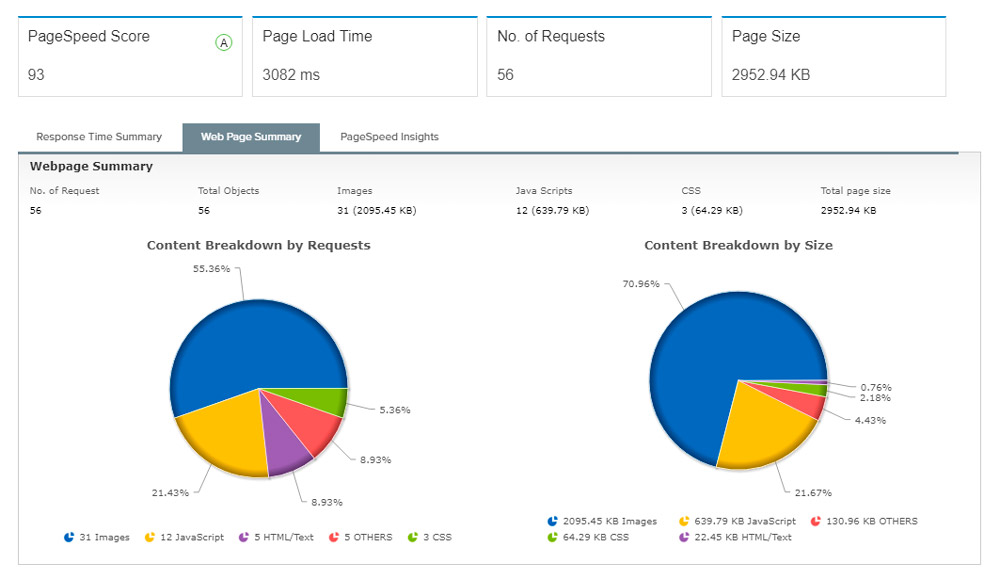Click the 639.79 KB JavaScript legend icon
The height and width of the screenshot is (579, 1000).
point(684,521)
